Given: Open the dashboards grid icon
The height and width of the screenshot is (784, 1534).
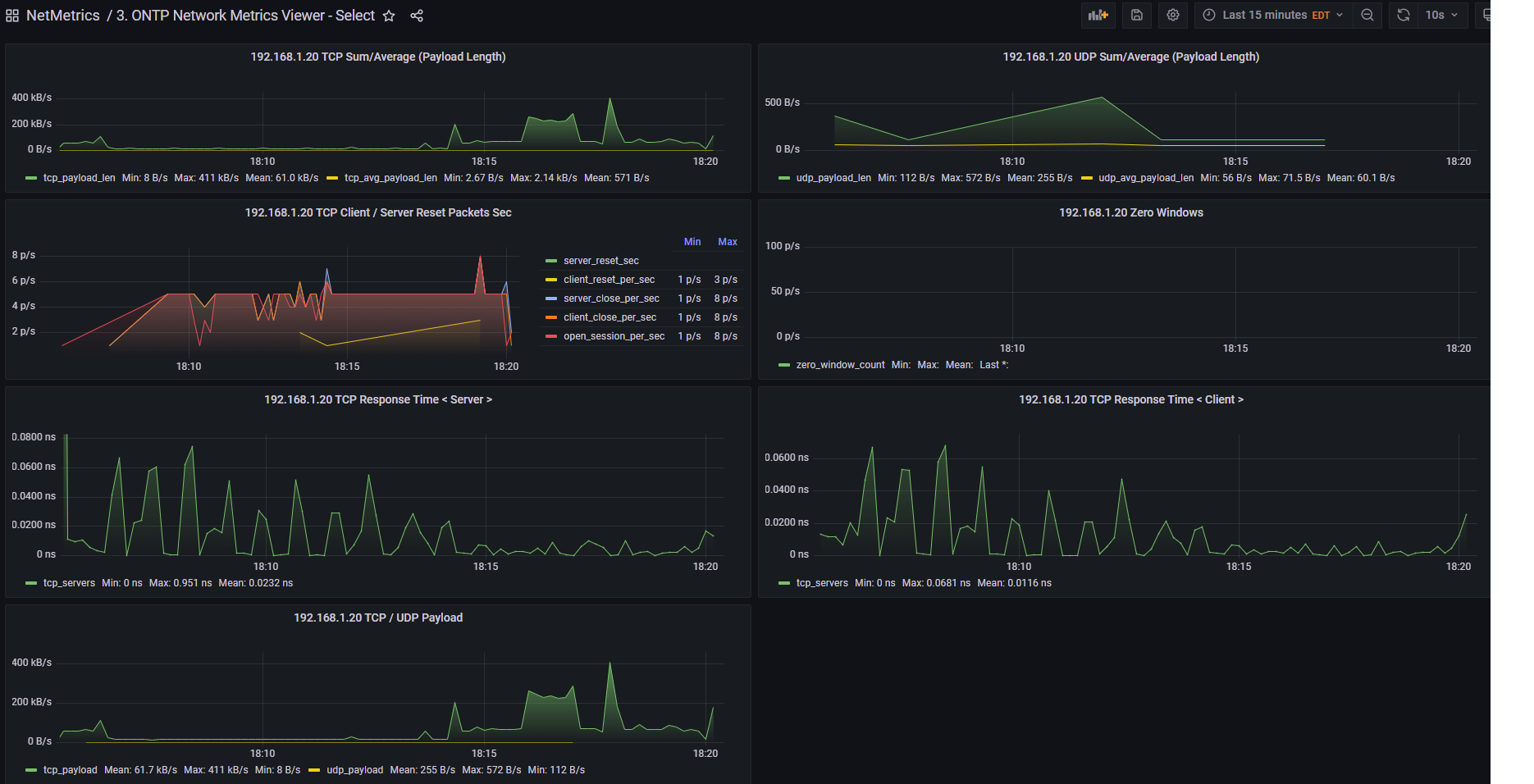Looking at the screenshot, I should pos(12,16).
